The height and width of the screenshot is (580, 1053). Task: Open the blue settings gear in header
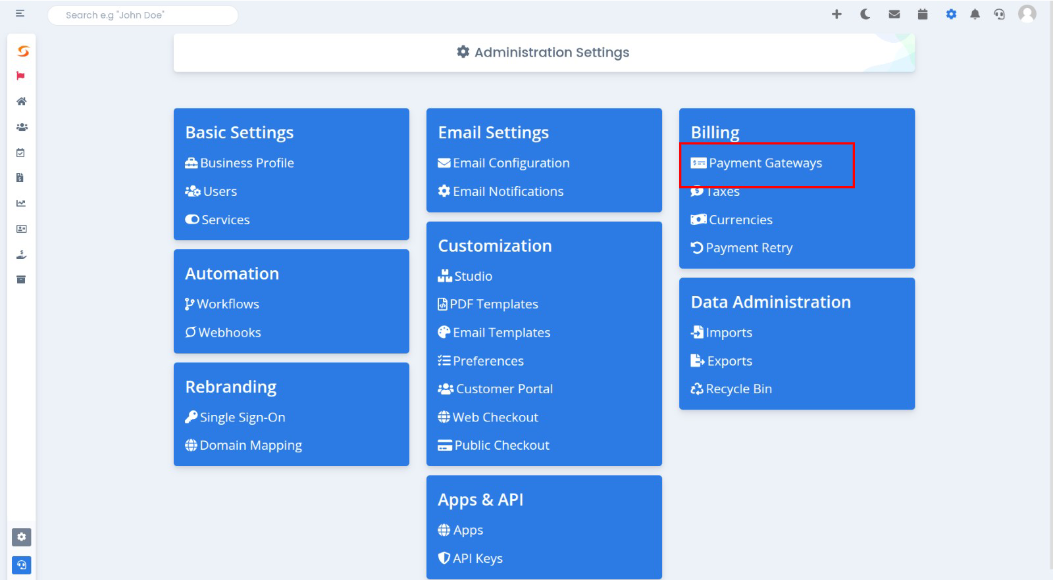(951, 14)
